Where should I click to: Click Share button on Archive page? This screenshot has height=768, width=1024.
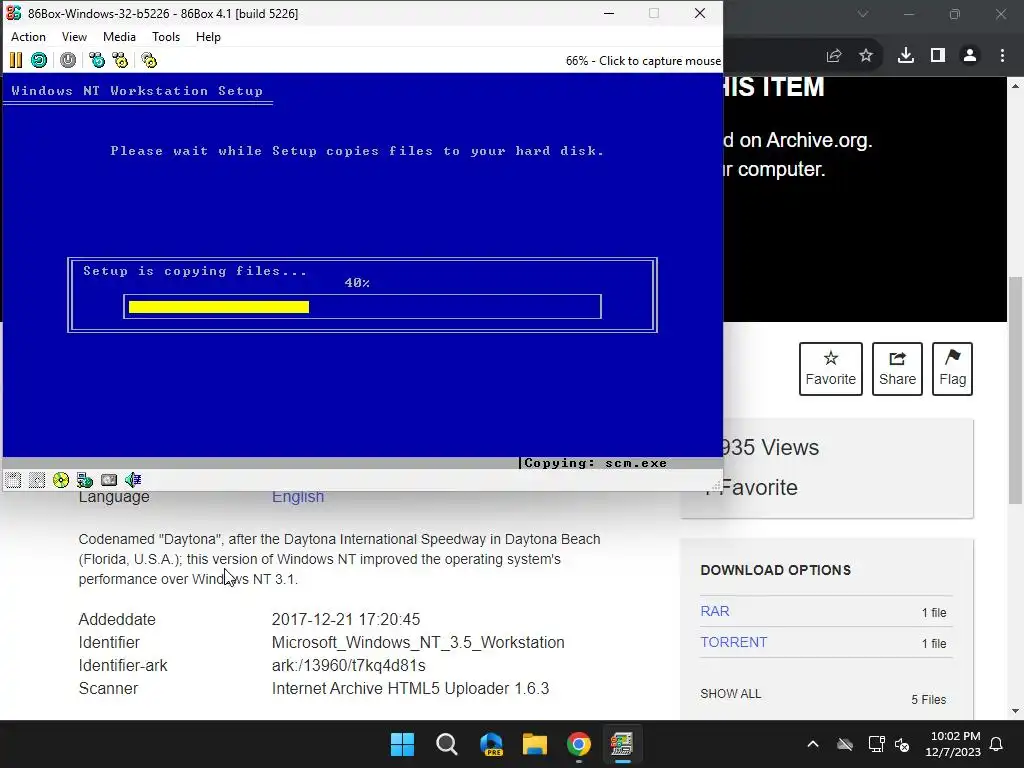click(x=897, y=369)
